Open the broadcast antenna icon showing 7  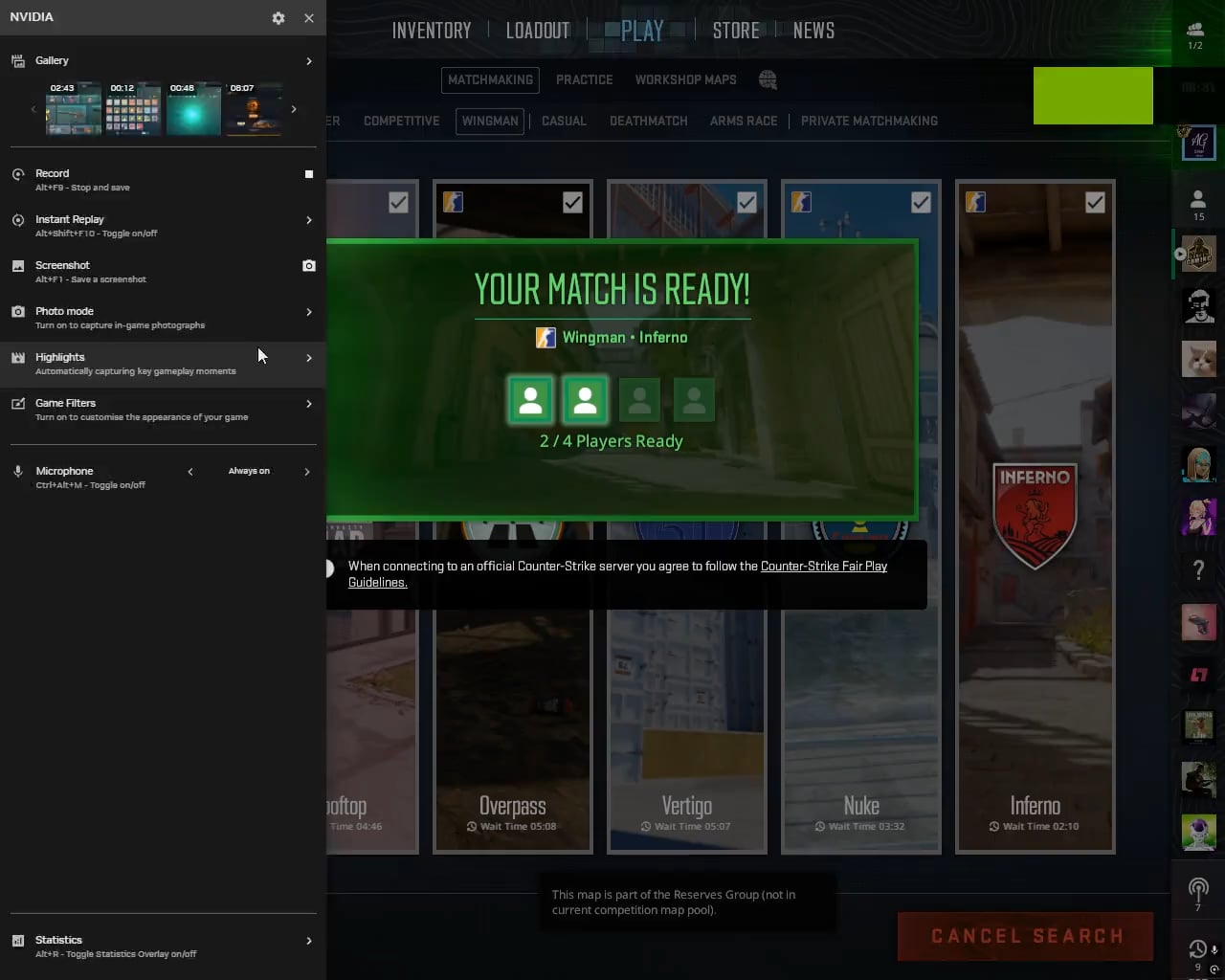1197,894
